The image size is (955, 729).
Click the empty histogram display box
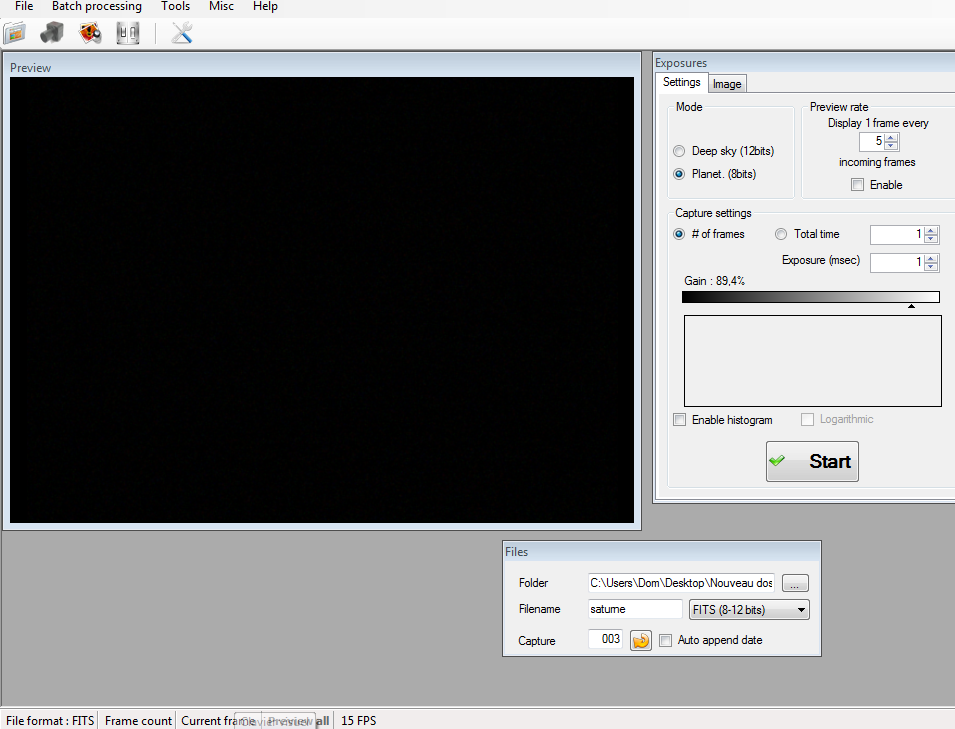812,361
